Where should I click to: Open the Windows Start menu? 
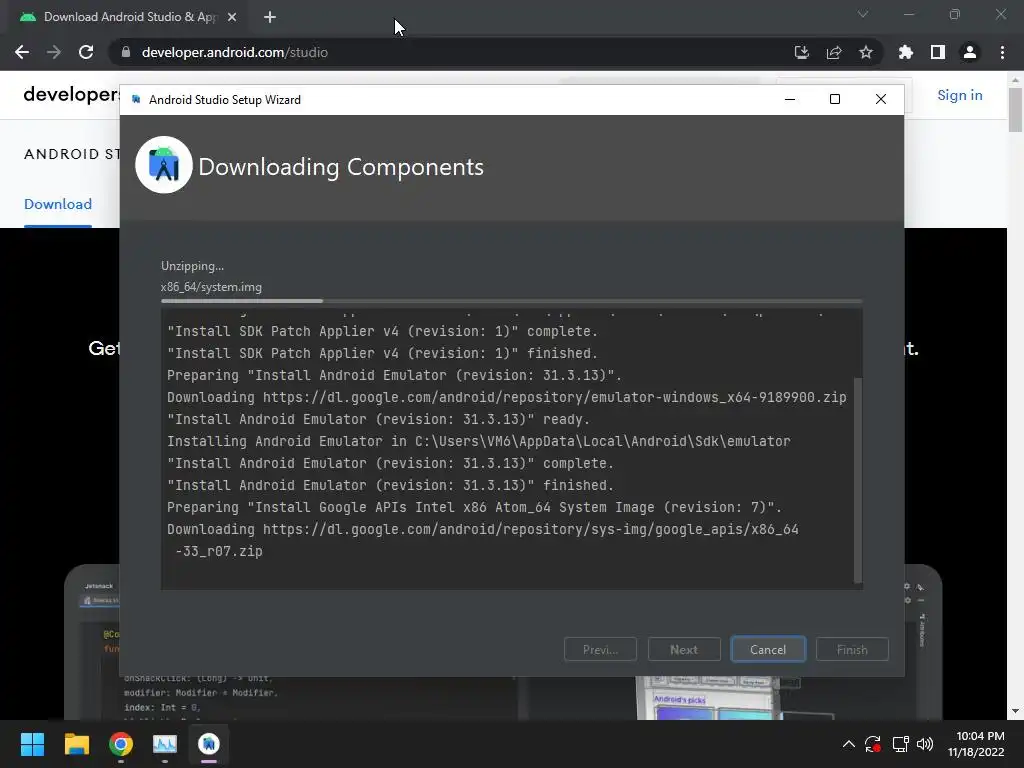point(32,744)
